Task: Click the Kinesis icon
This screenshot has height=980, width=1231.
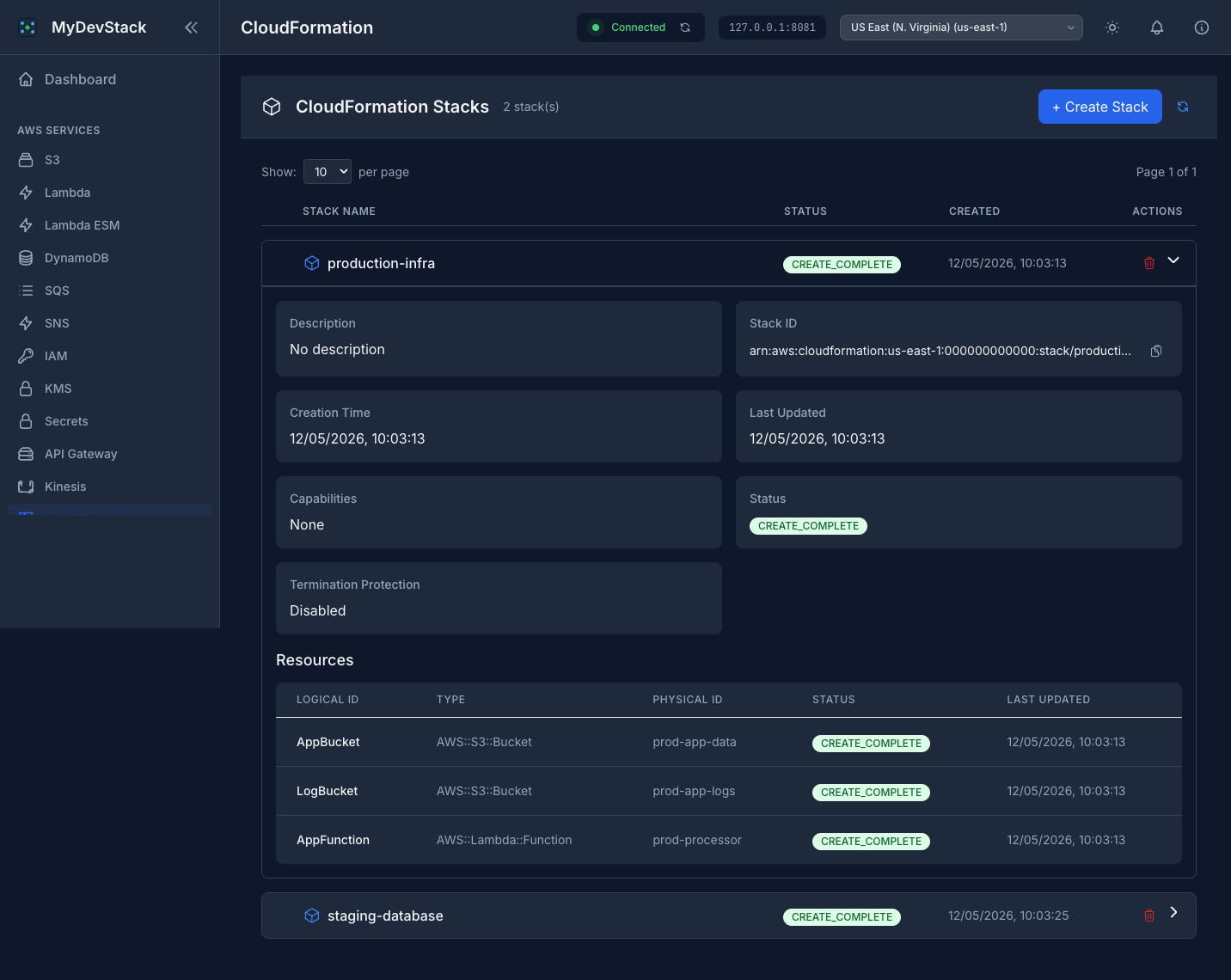Action: [x=26, y=487]
